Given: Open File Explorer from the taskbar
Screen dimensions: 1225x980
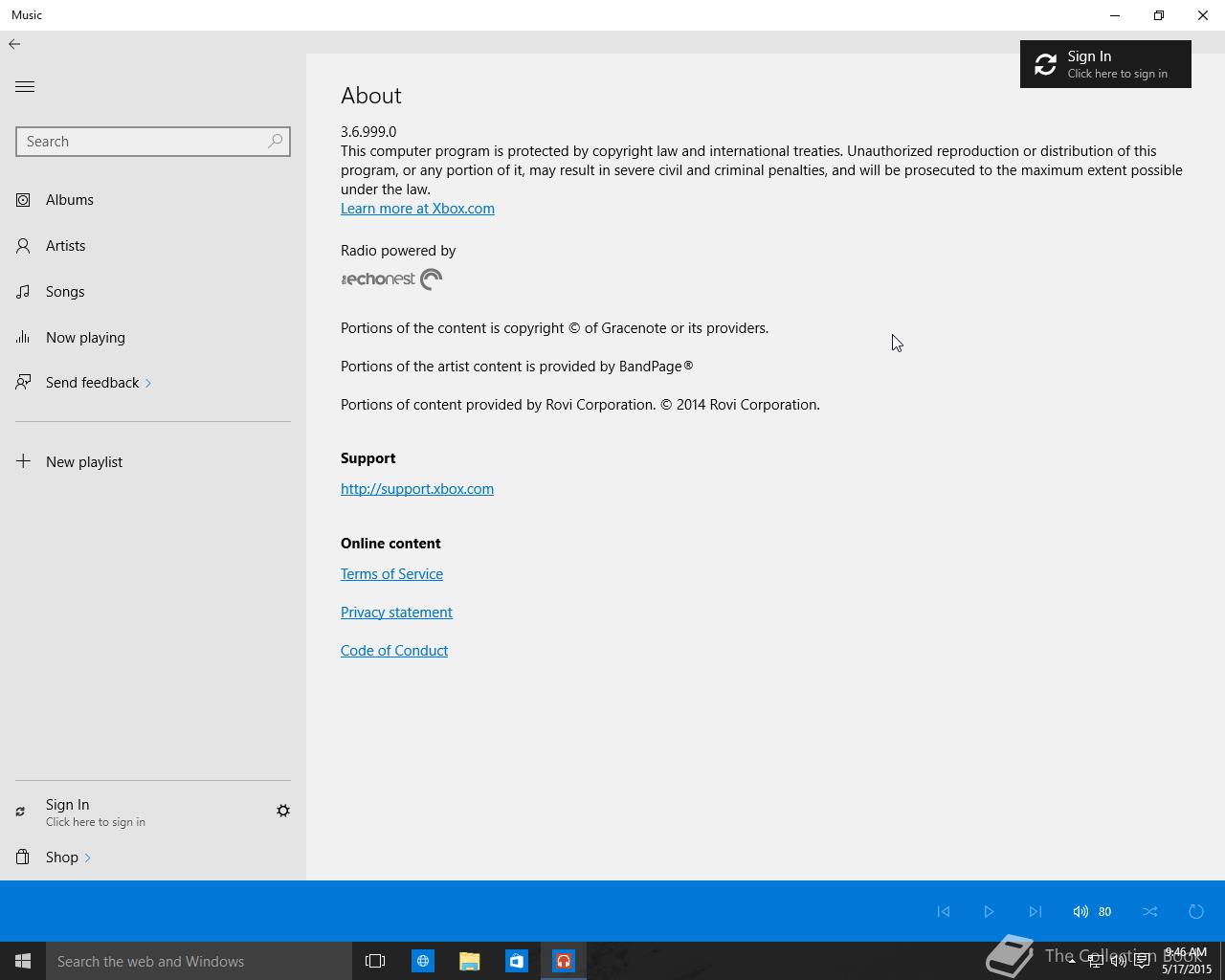Looking at the screenshot, I should tap(469, 961).
